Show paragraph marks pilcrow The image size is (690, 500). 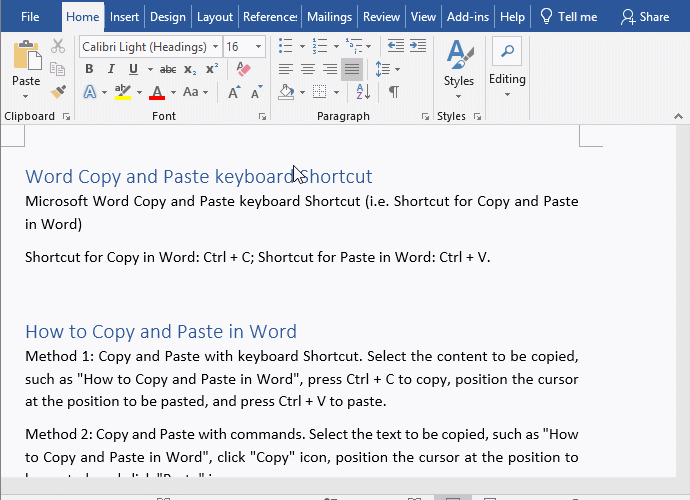(394, 92)
